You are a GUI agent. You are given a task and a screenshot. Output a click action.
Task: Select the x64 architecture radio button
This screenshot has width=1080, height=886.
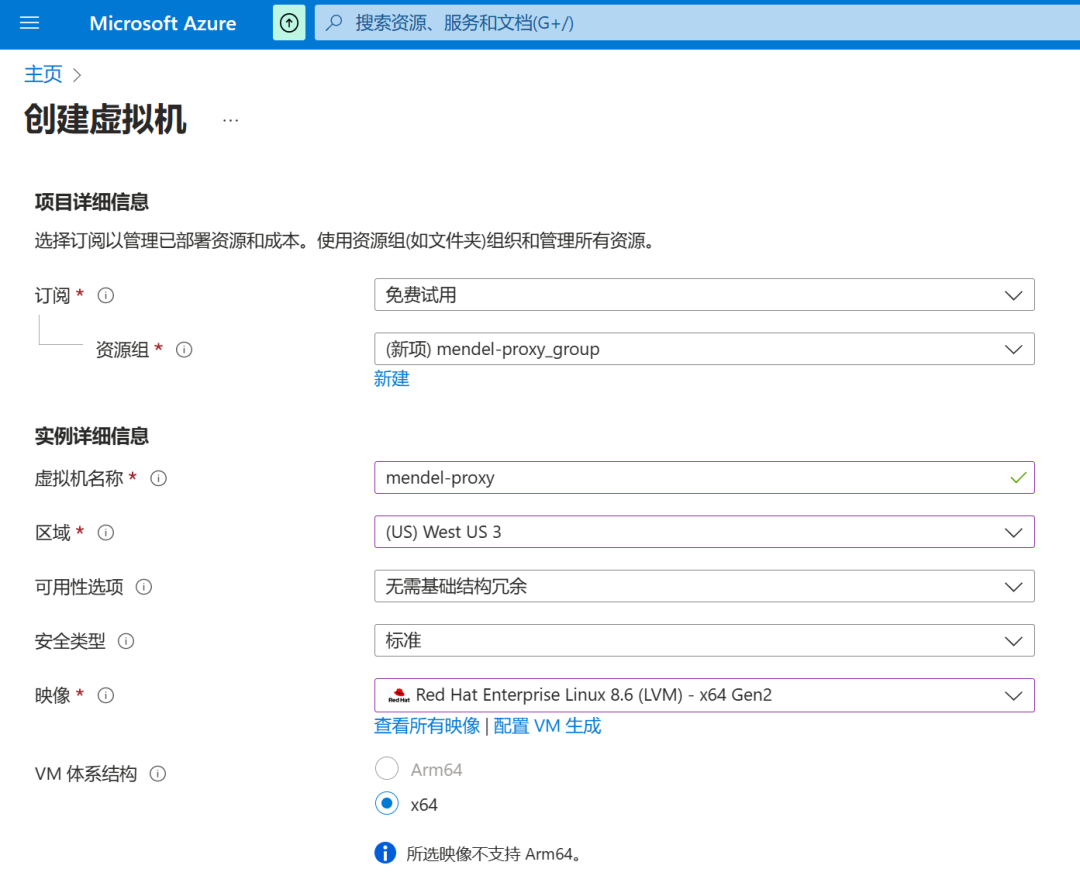[387, 803]
